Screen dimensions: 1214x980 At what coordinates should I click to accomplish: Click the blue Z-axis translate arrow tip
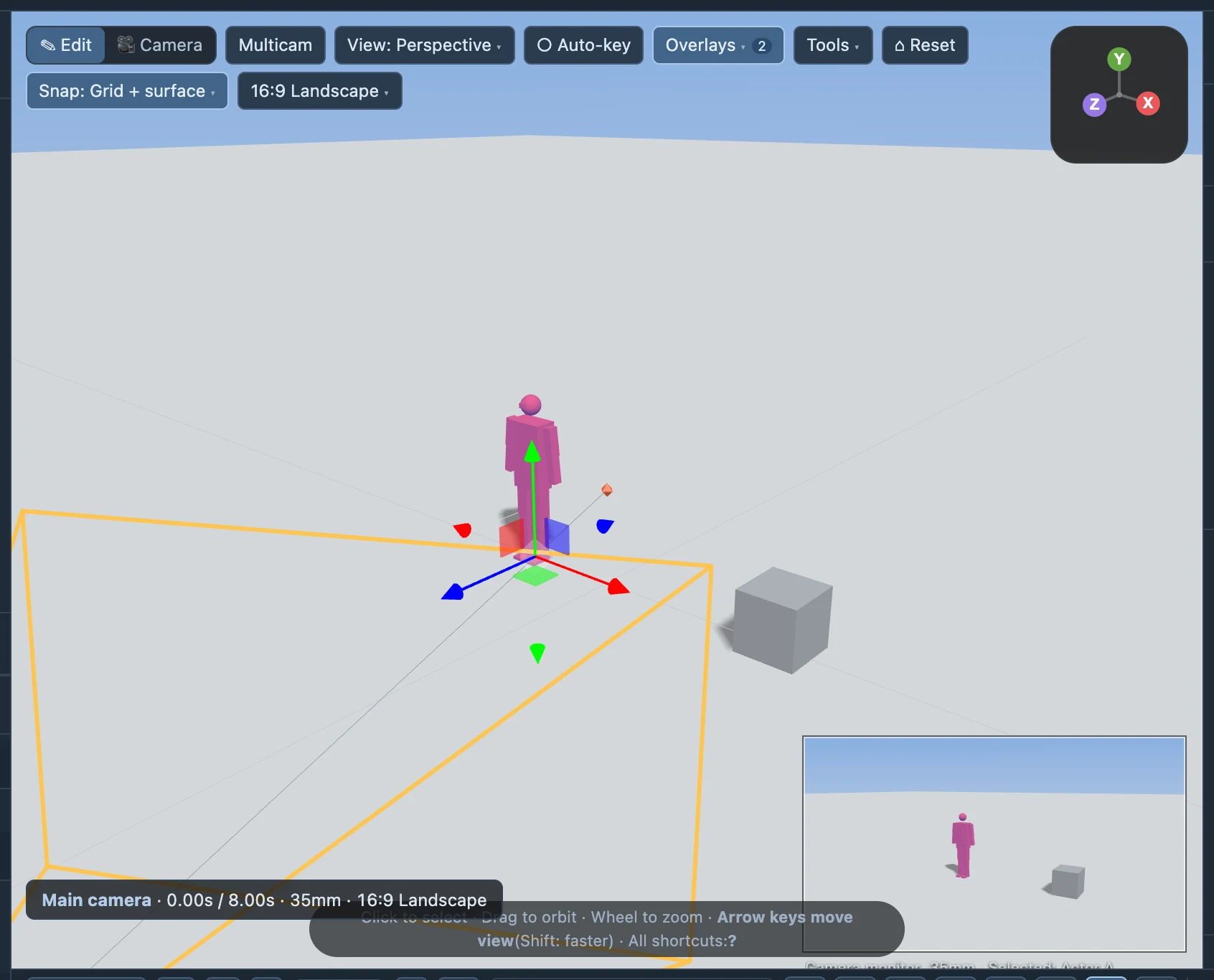click(453, 592)
